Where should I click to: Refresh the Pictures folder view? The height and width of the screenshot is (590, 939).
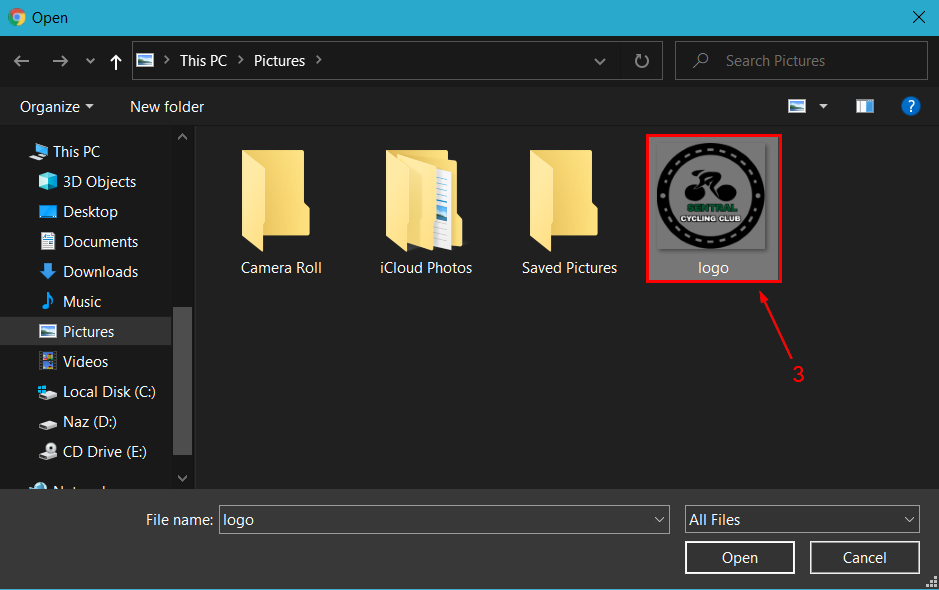tap(642, 61)
